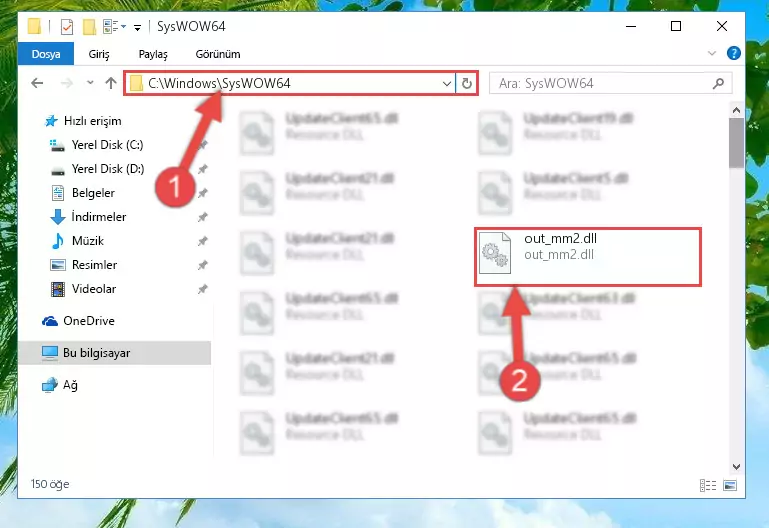Maximize the SysWOW64 window

676,26
